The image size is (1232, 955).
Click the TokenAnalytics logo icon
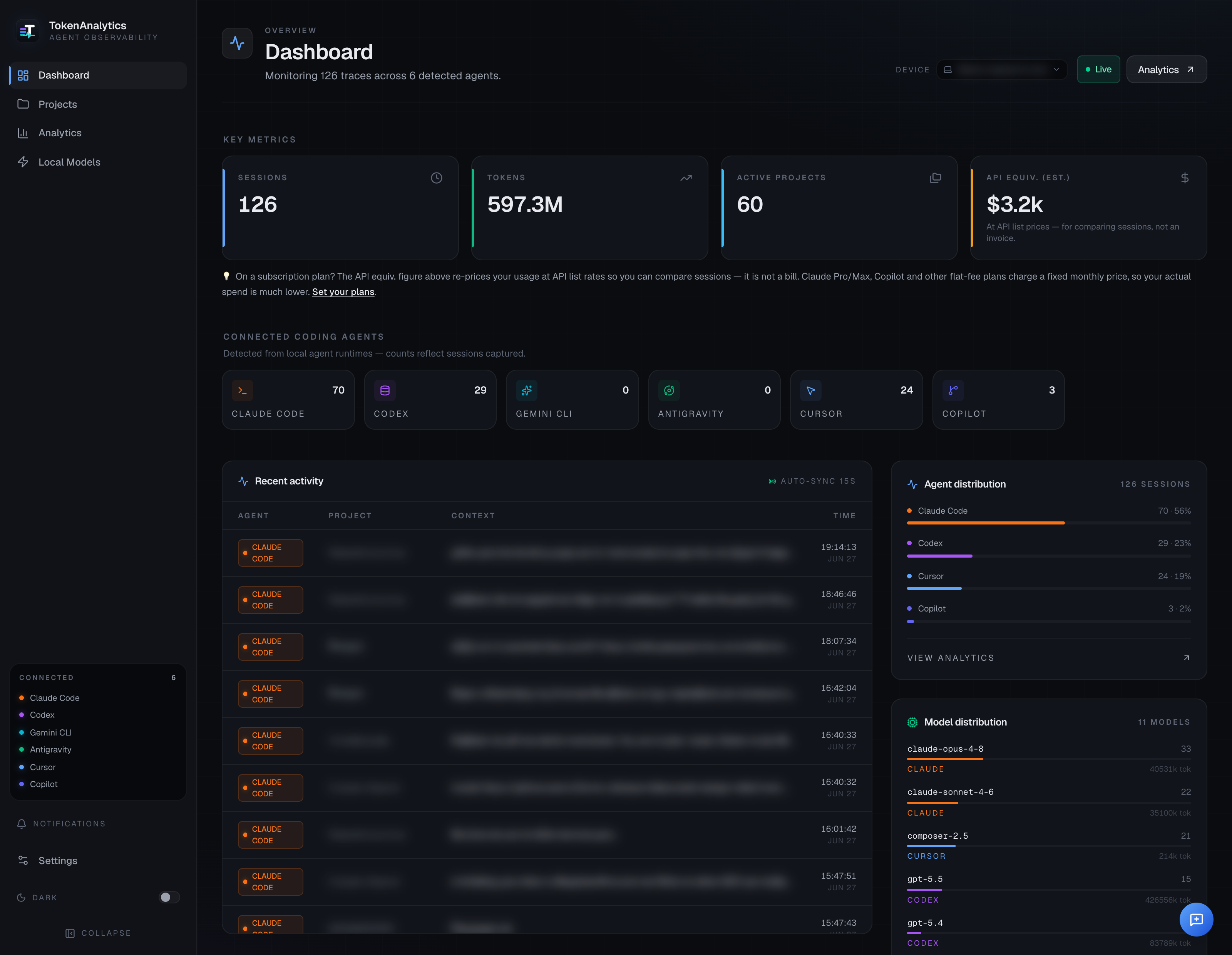27,31
